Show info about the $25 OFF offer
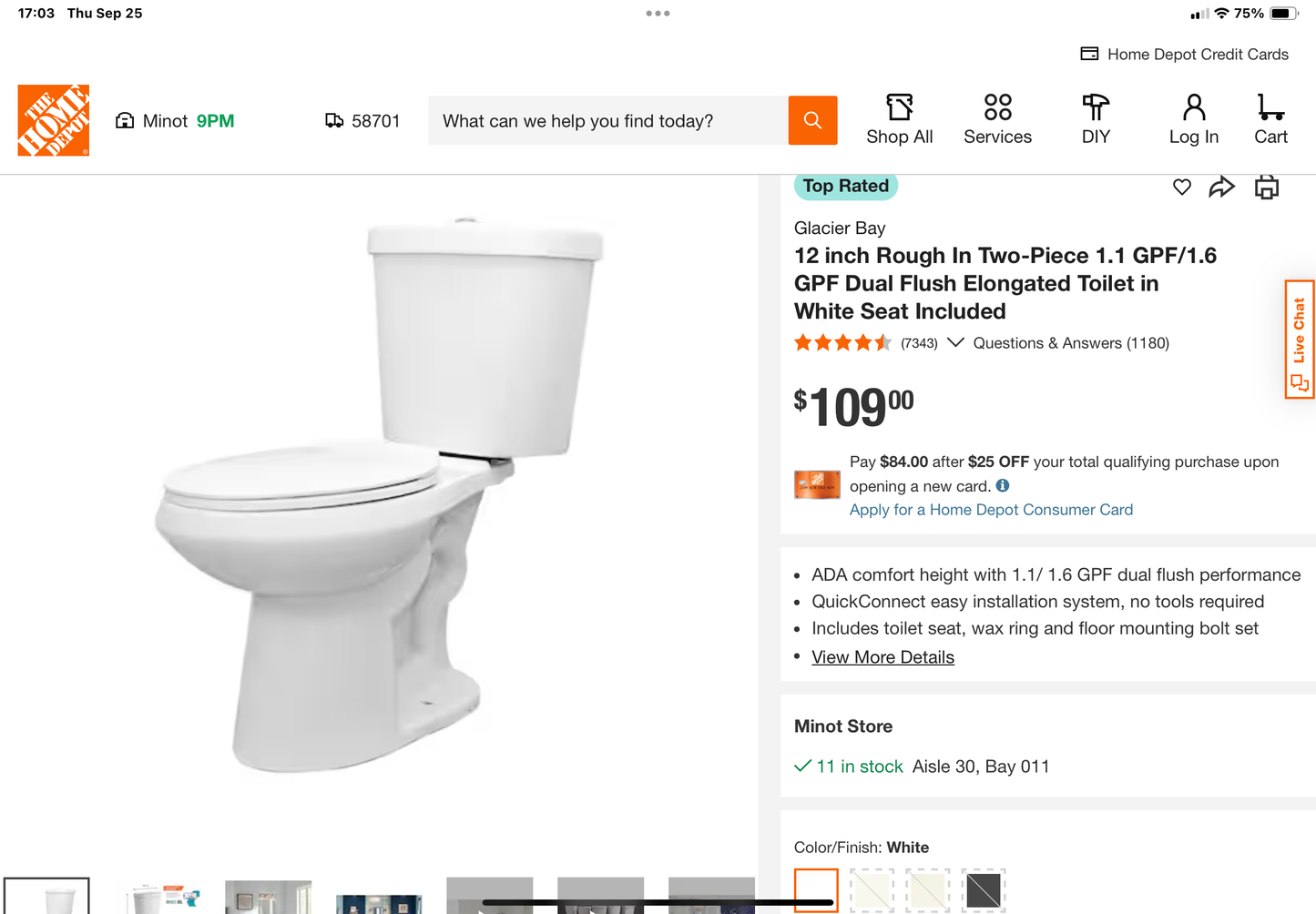The height and width of the screenshot is (914, 1316). [x=1003, y=485]
